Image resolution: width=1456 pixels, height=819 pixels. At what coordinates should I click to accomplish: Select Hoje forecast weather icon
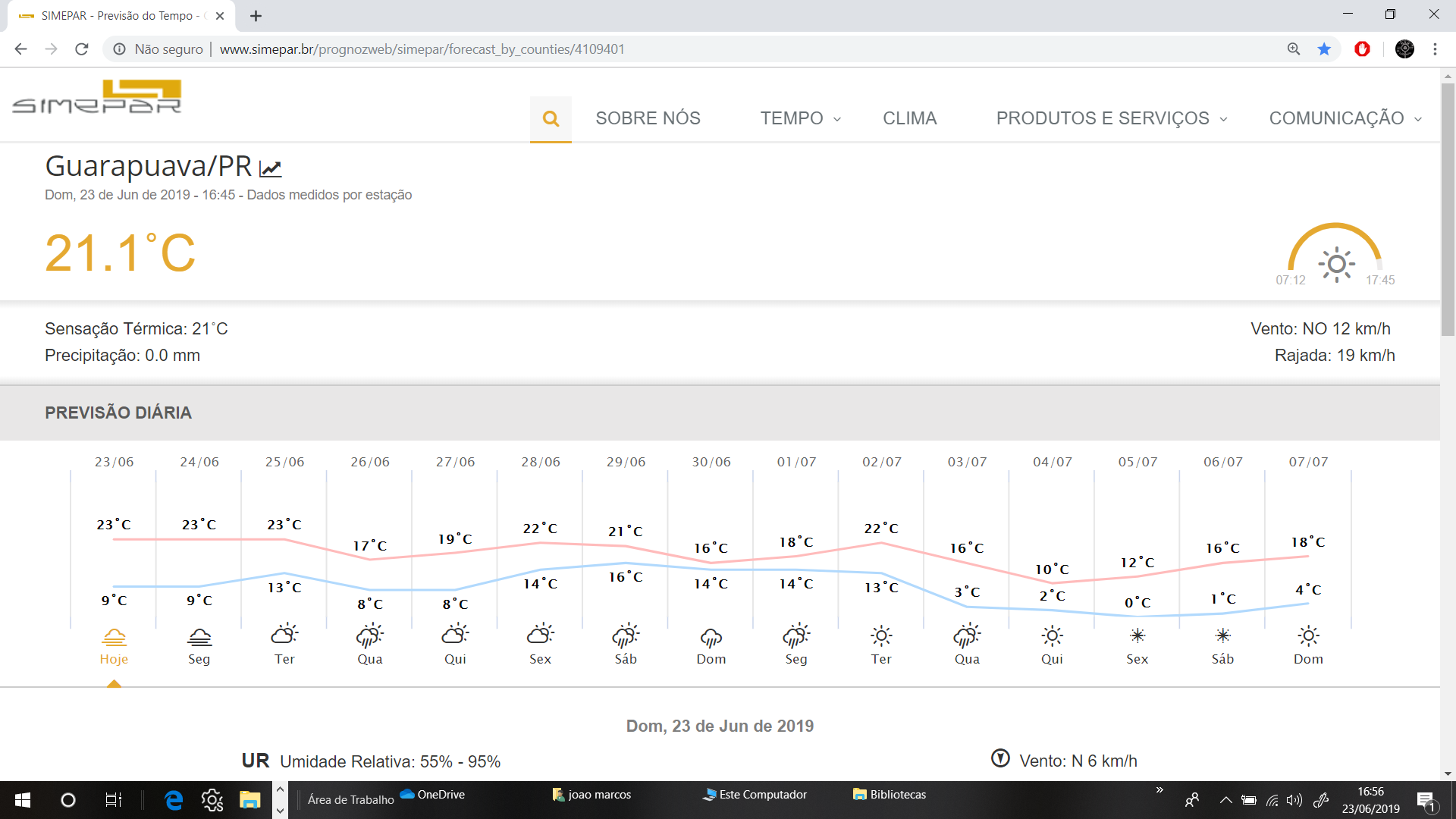(114, 636)
